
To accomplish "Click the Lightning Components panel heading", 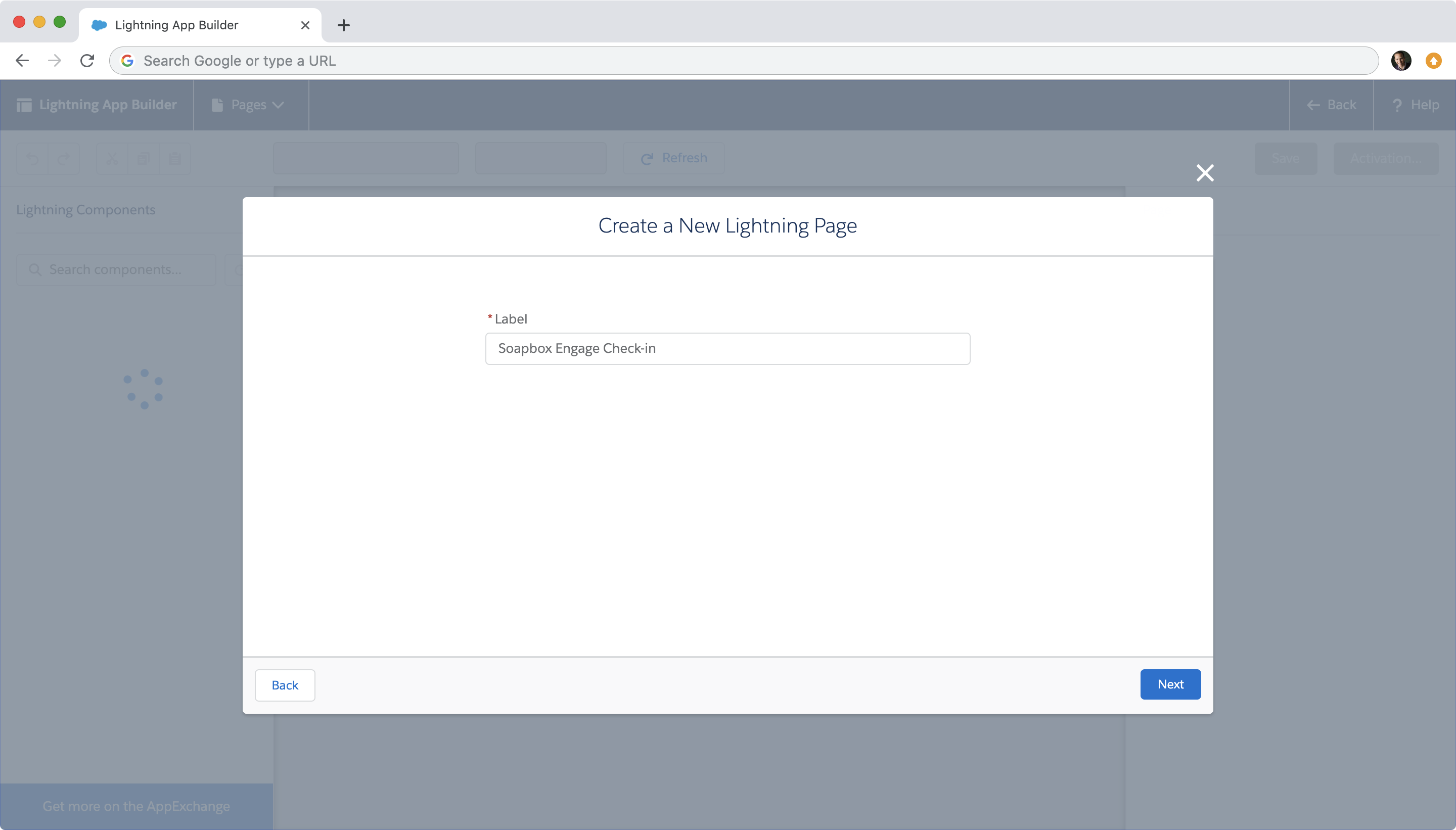I will coord(85,210).
